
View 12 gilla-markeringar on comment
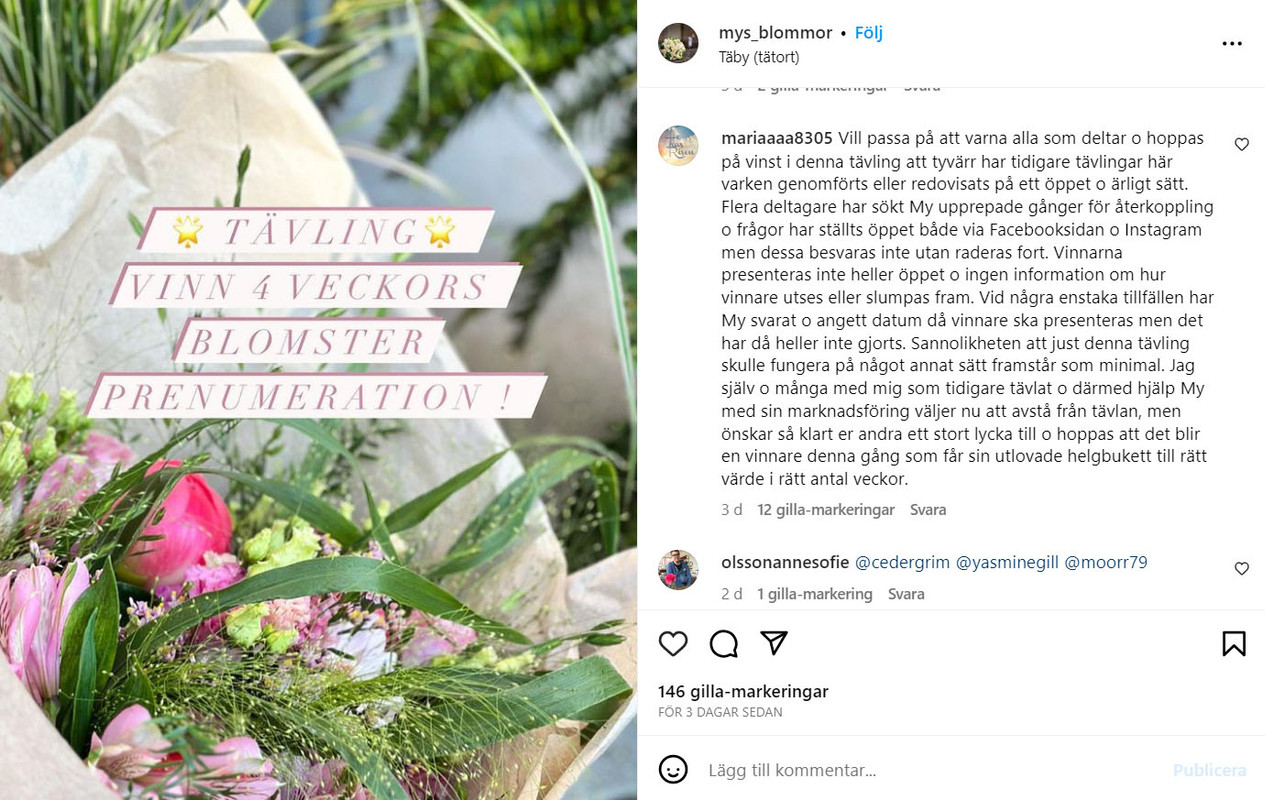pos(826,510)
